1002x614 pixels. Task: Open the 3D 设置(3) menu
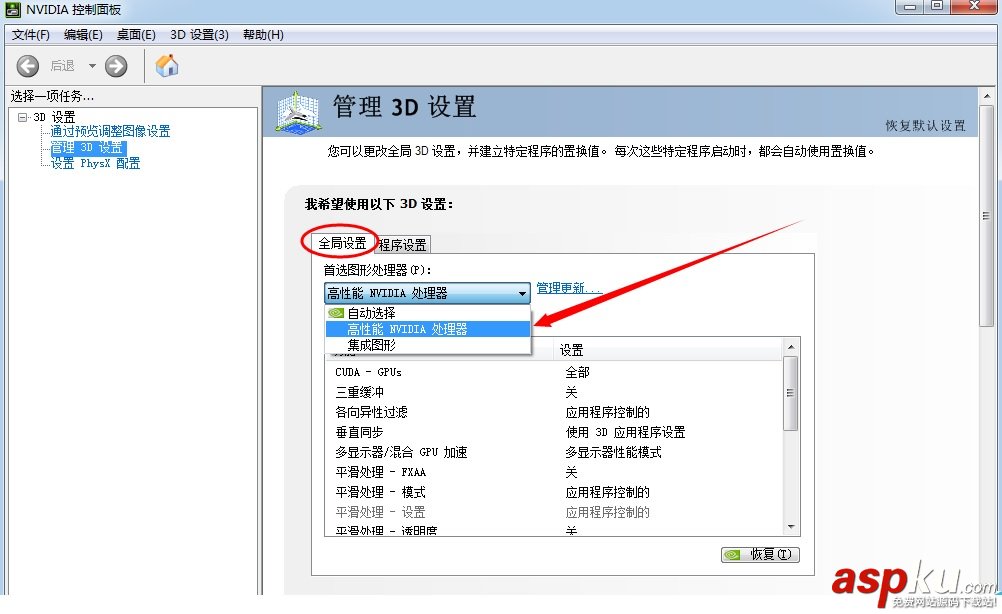coord(199,35)
